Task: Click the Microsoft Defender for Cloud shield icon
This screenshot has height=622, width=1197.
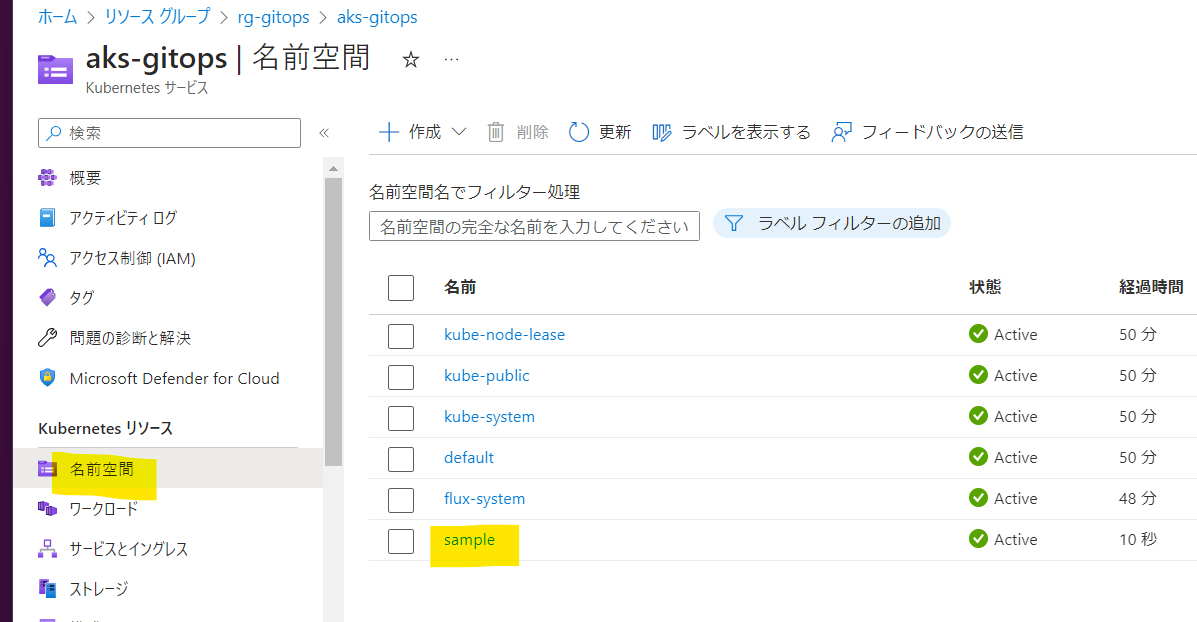Action: pyautogui.click(x=47, y=378)
